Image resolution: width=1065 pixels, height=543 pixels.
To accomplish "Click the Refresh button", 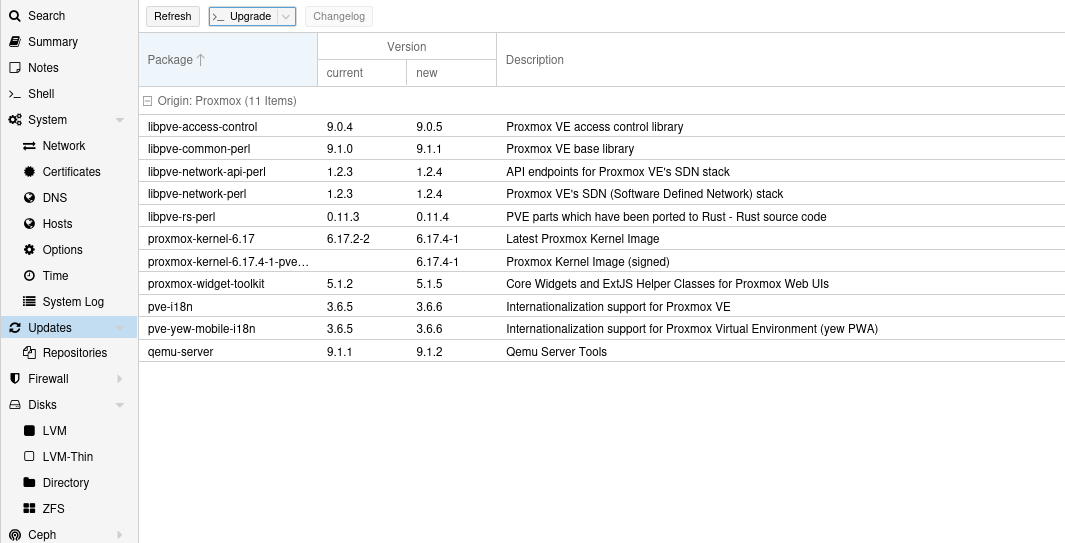I will [172, 16].
